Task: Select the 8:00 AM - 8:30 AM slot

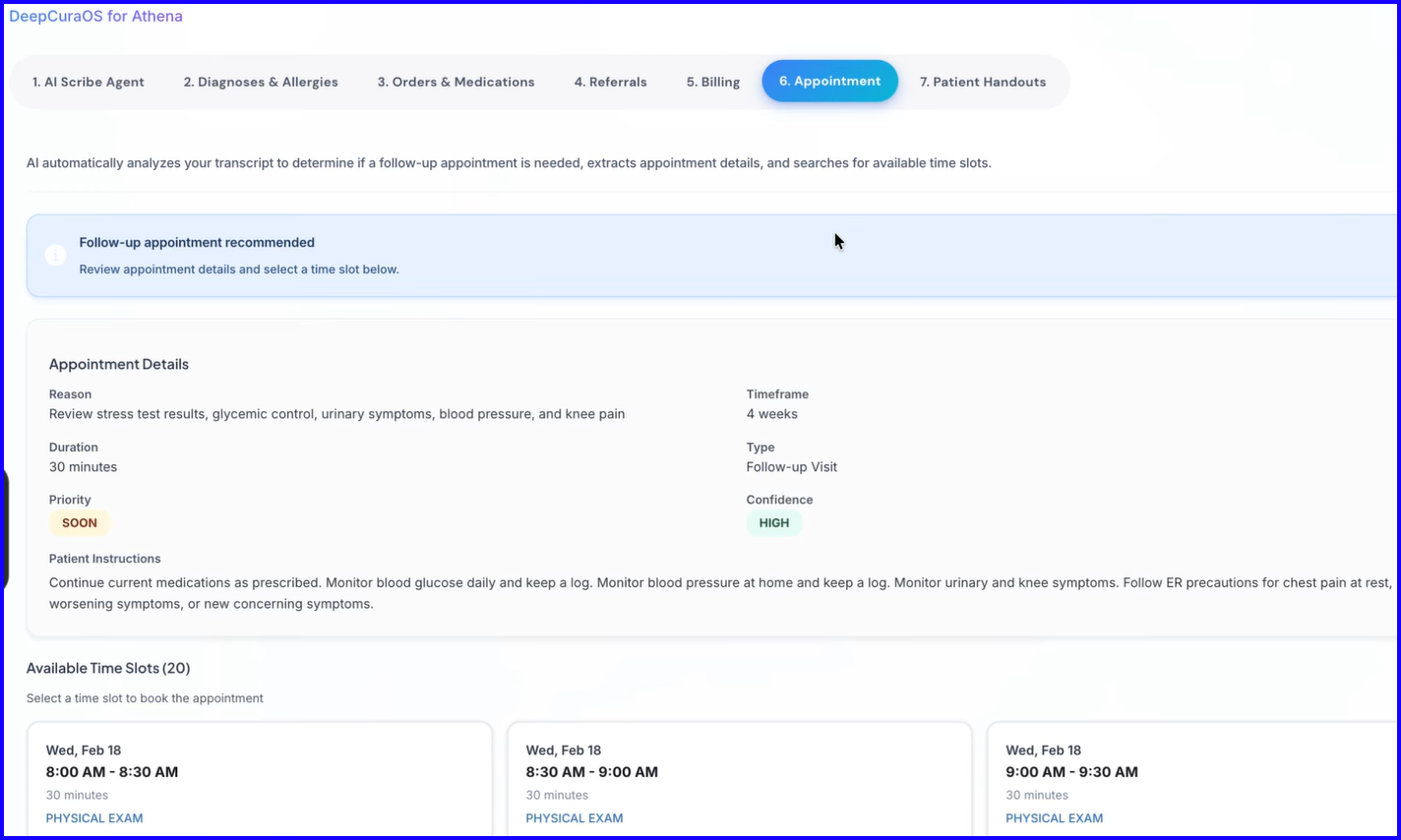Action: [x=260, y=780]
